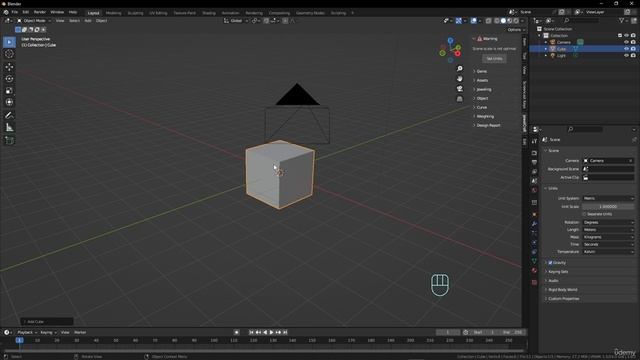Select the Rotate tool
The image size is (640, 360).
(9, 78)
